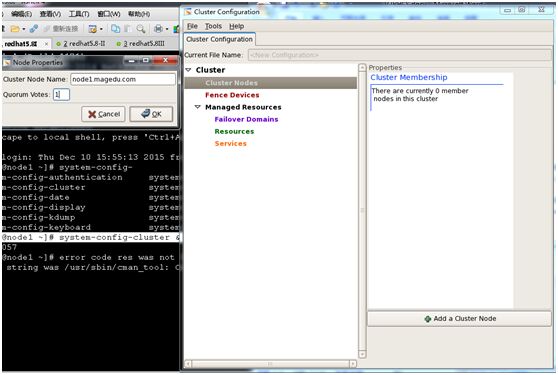This screenshot has height=375, width=558.
Task: Click the Quorum Votes input field
Action: (x=61, y=95)
